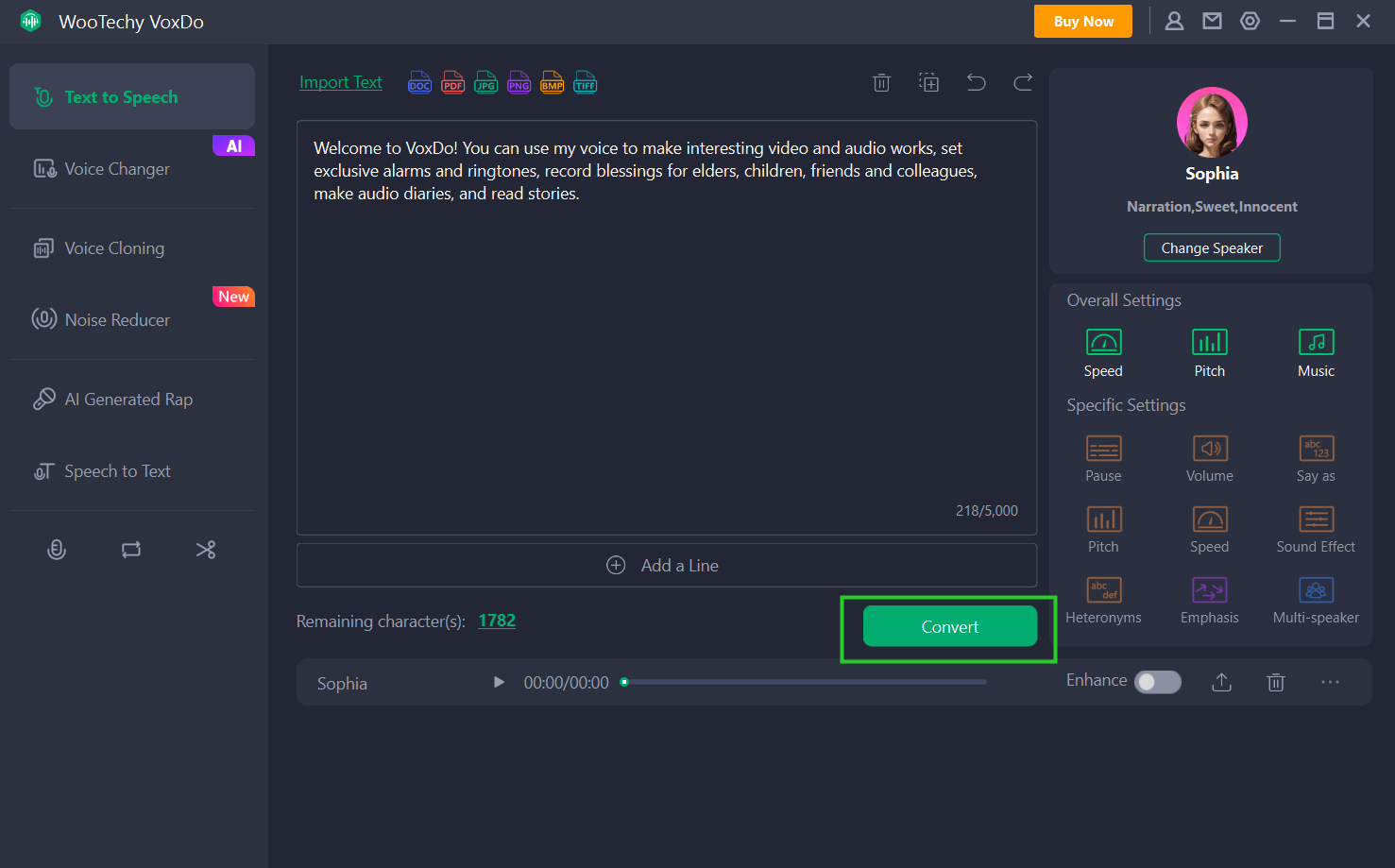This screenshot has height=868, width=1395.
Task: Open the AI Generated Rap tool
Action: (128, 399)
